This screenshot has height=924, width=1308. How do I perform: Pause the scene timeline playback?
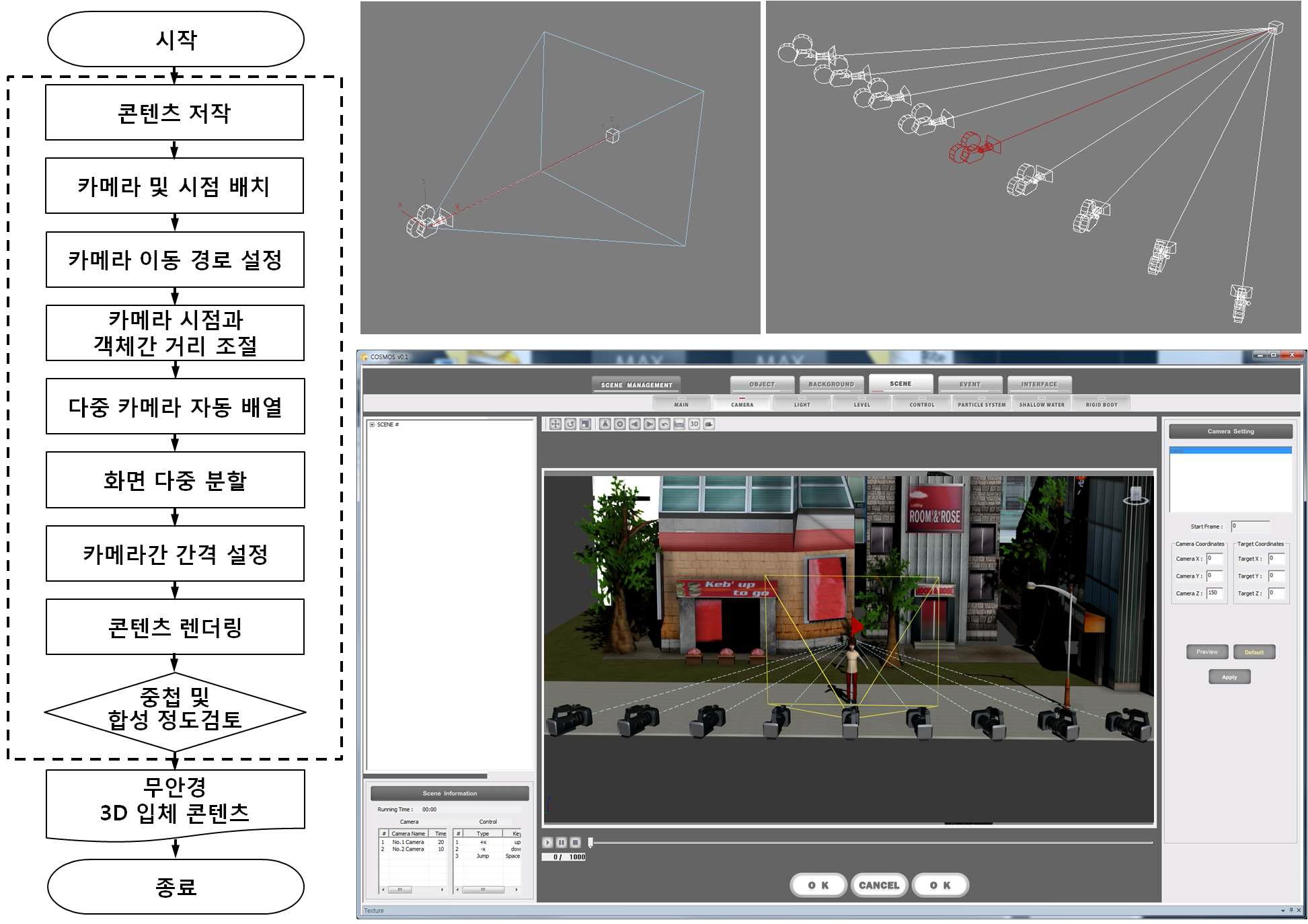click(x=561, y=842)
